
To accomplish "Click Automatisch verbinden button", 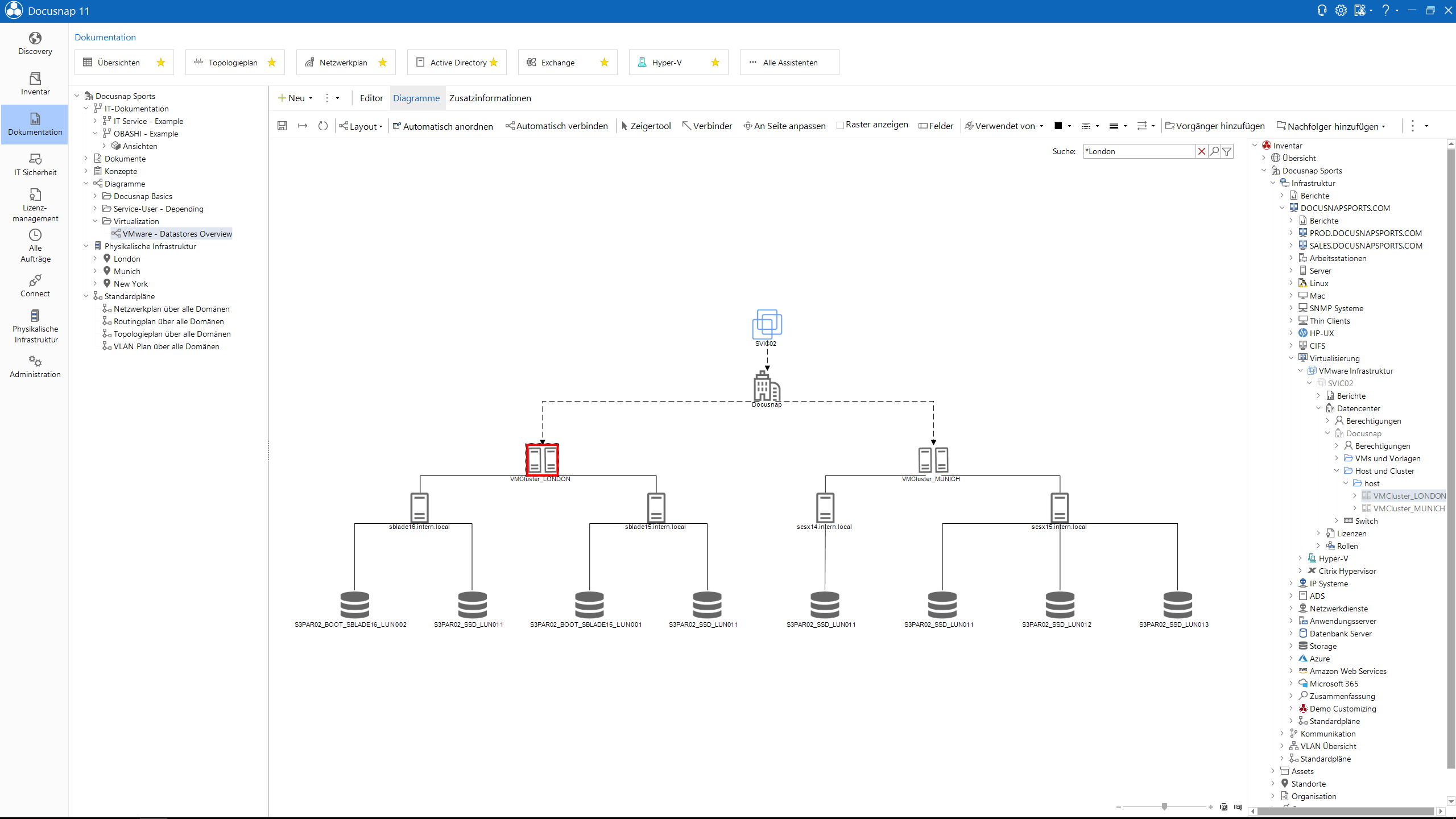I will pos(556,126).
